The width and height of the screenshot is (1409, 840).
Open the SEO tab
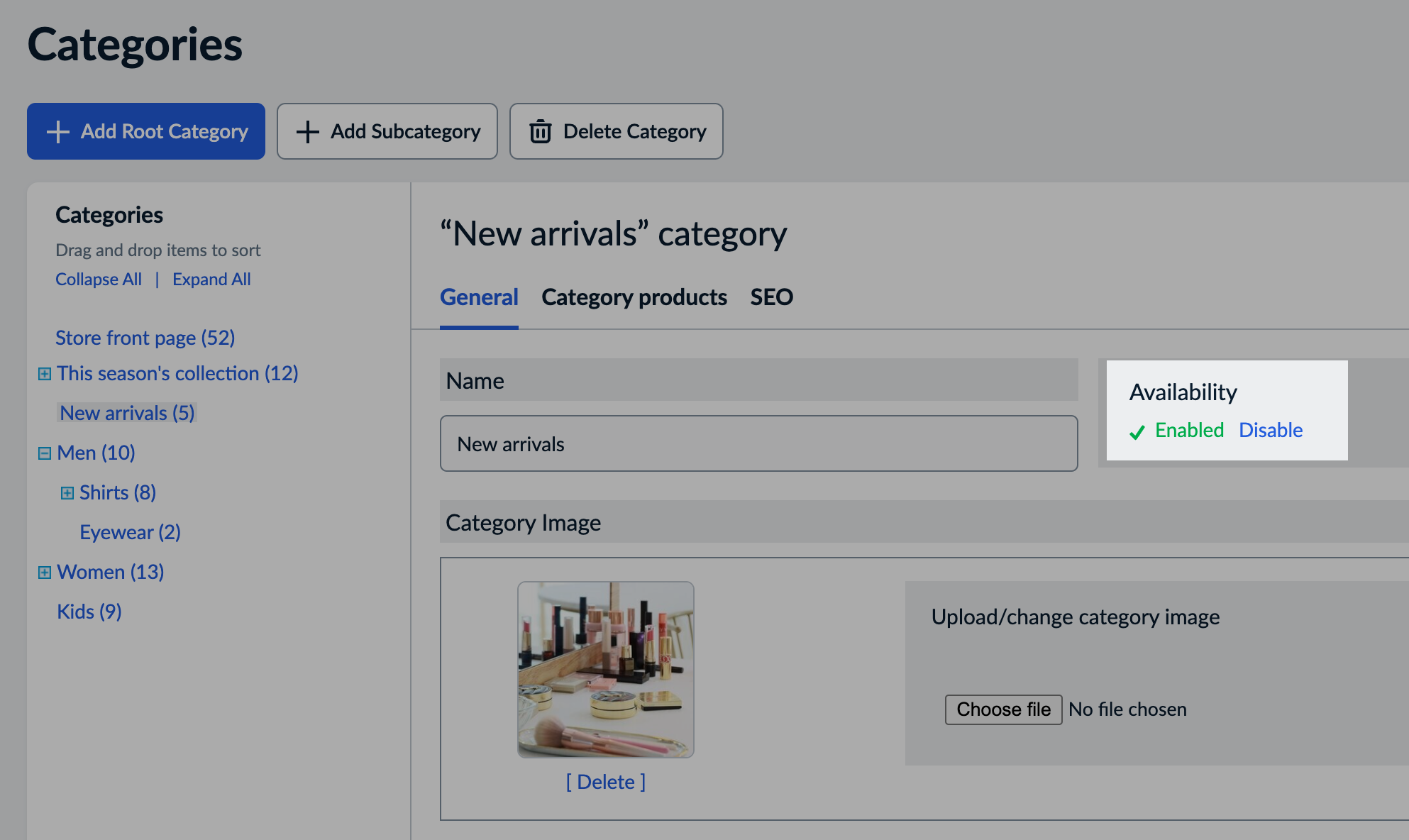pos(772,297)
